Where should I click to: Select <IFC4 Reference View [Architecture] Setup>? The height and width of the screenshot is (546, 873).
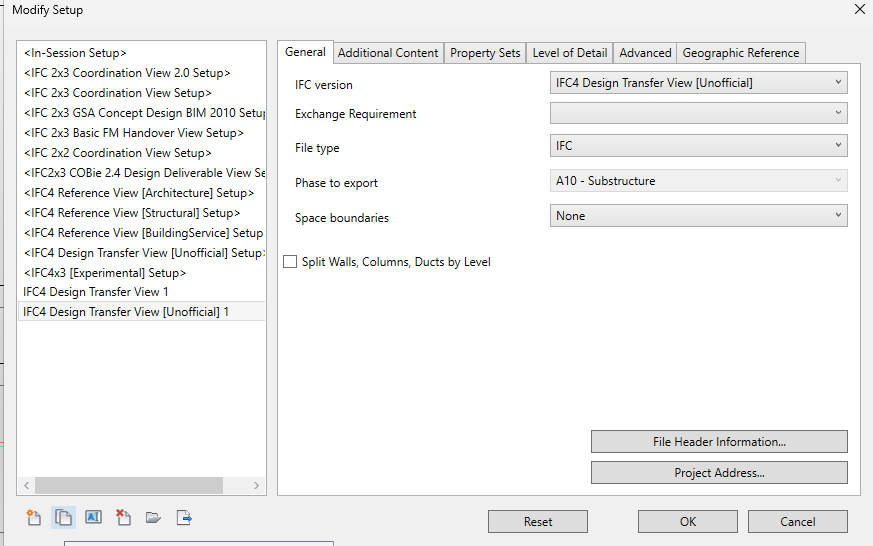141,193
